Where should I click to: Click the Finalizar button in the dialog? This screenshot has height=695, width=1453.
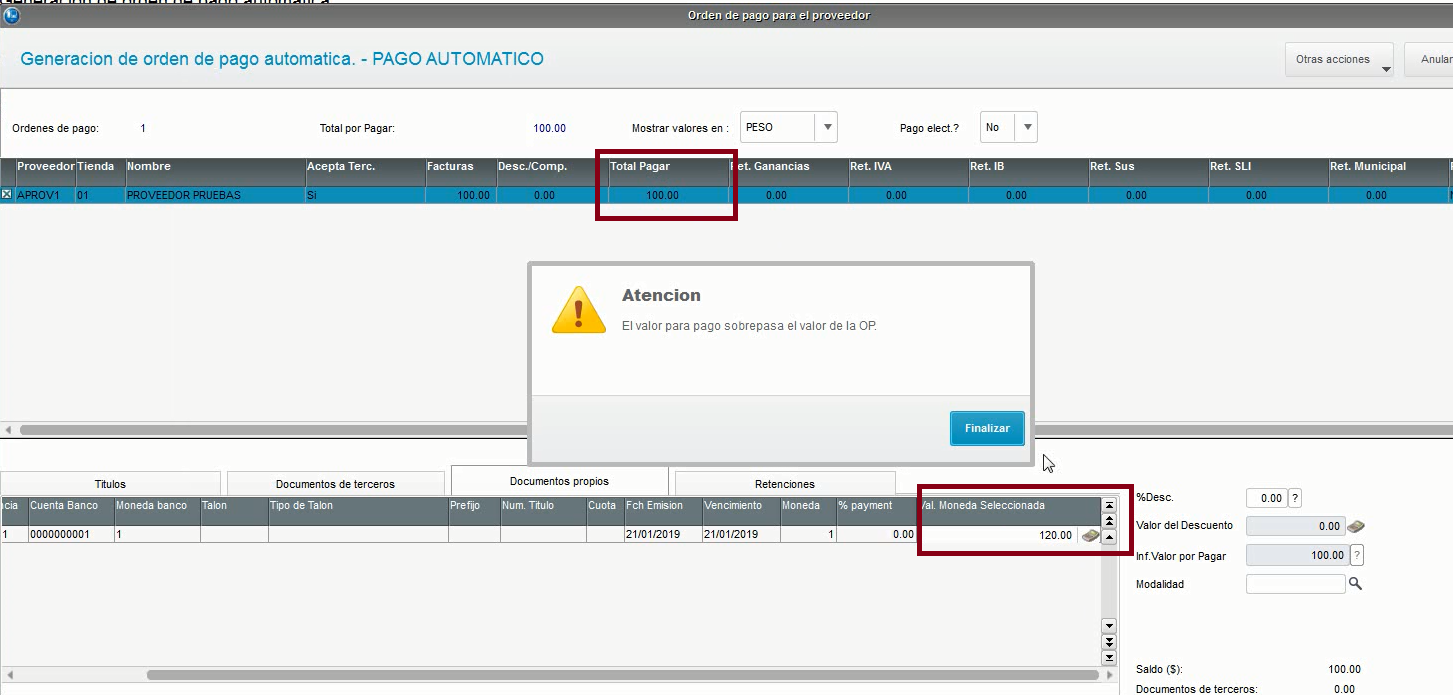pyautogui.click(x=987, y=428)
